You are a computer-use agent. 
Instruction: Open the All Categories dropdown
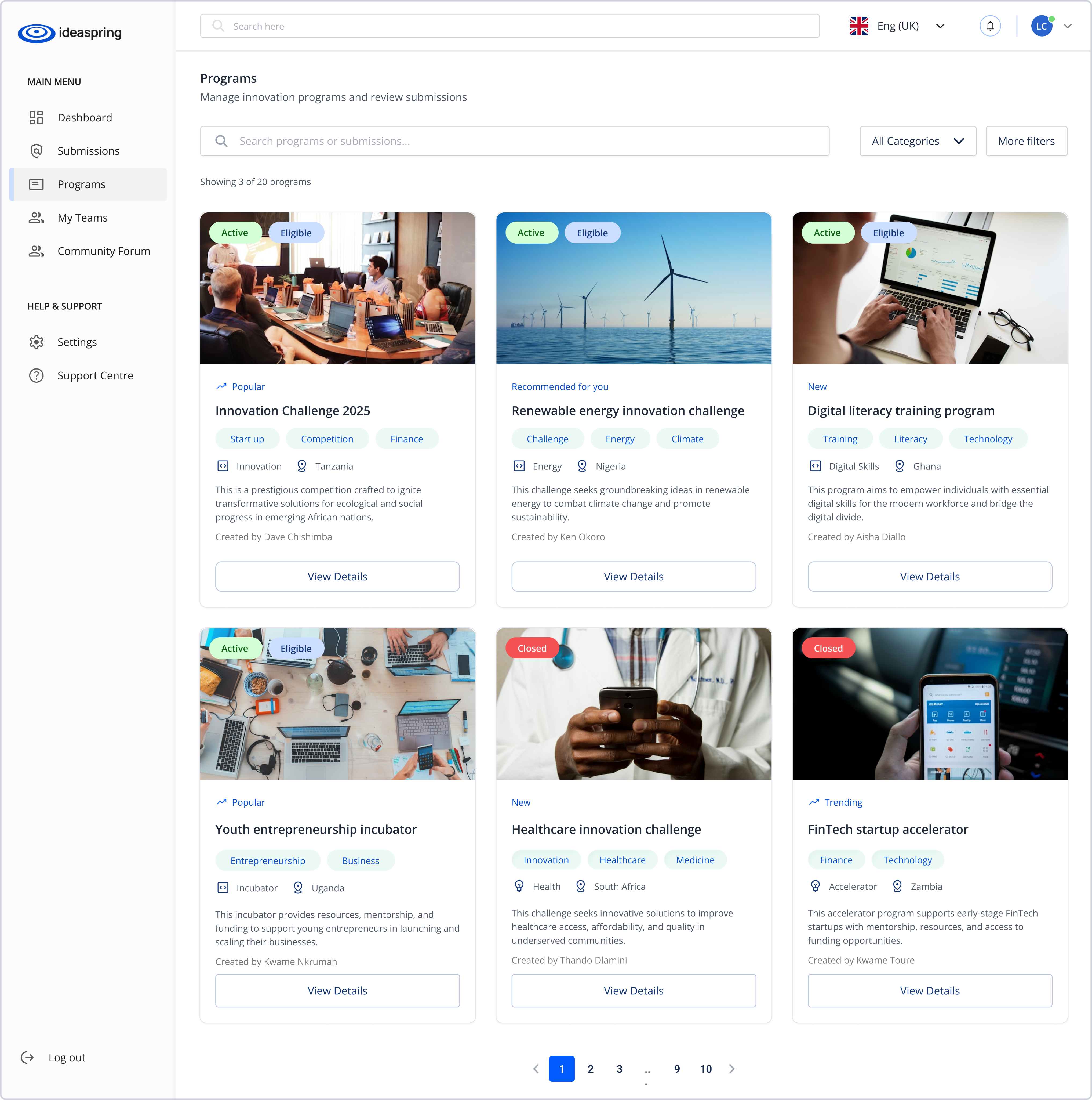click(x=917, y=141)
